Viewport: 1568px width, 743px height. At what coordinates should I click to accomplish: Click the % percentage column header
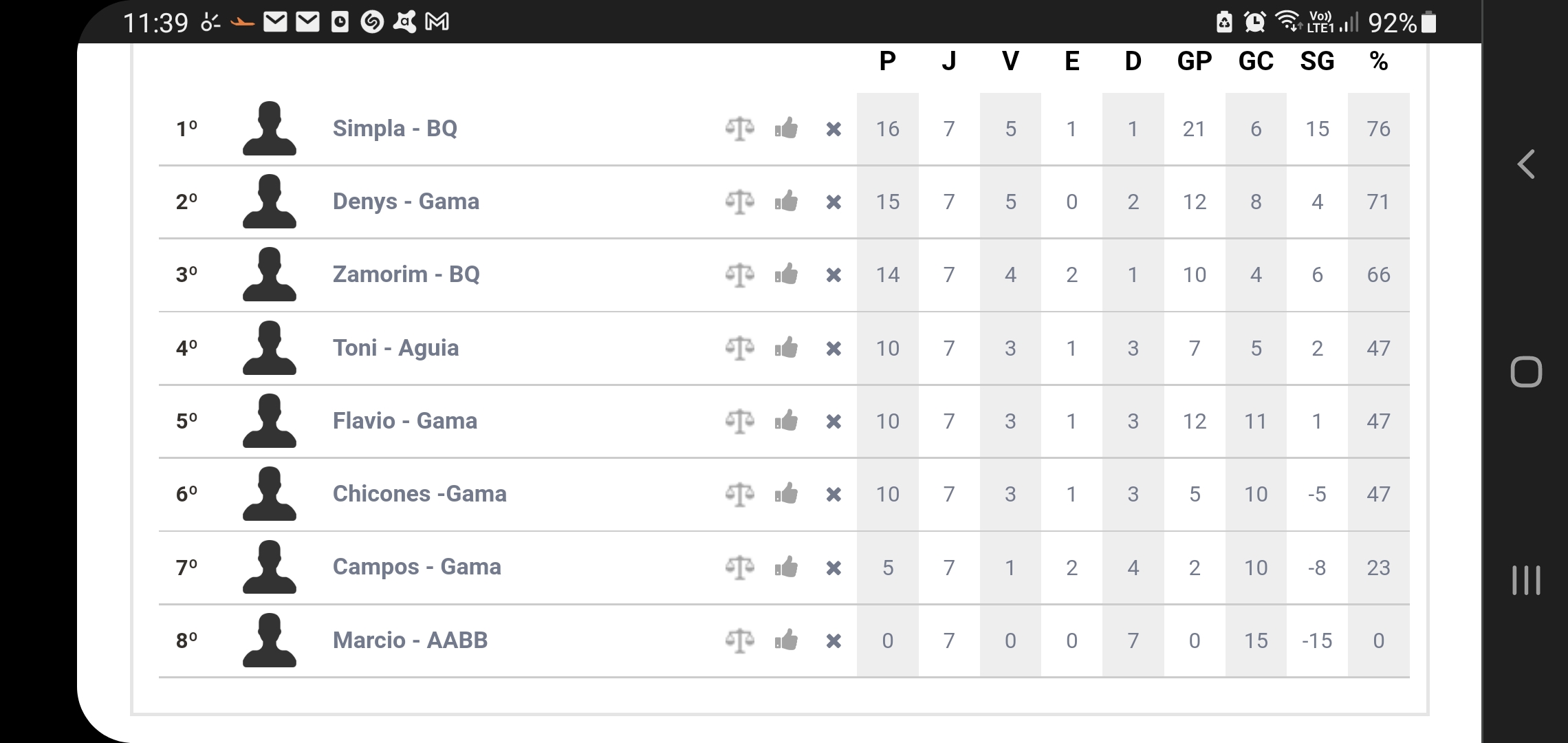coord(1378,61)
